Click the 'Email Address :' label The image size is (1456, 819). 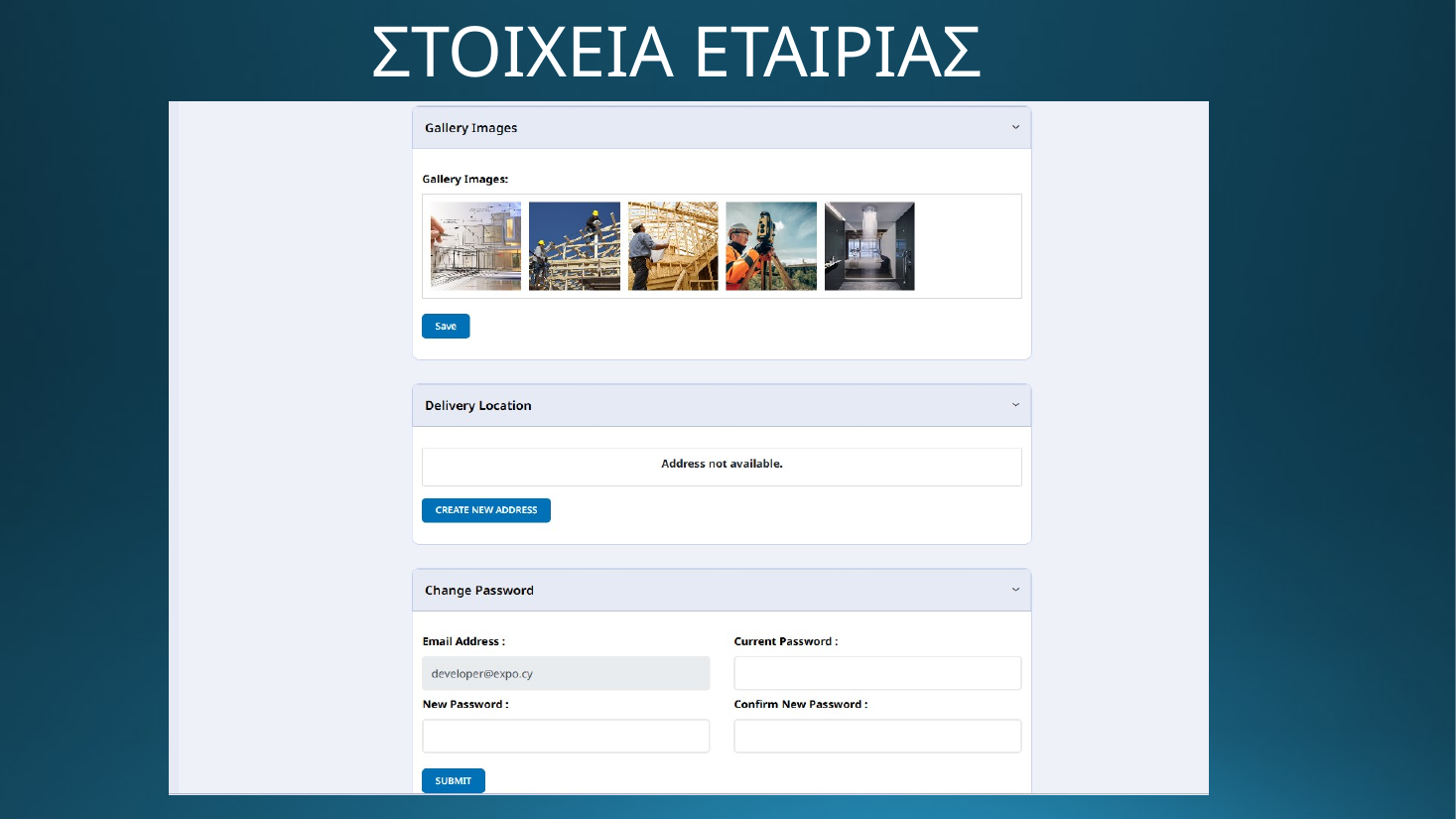463,642
